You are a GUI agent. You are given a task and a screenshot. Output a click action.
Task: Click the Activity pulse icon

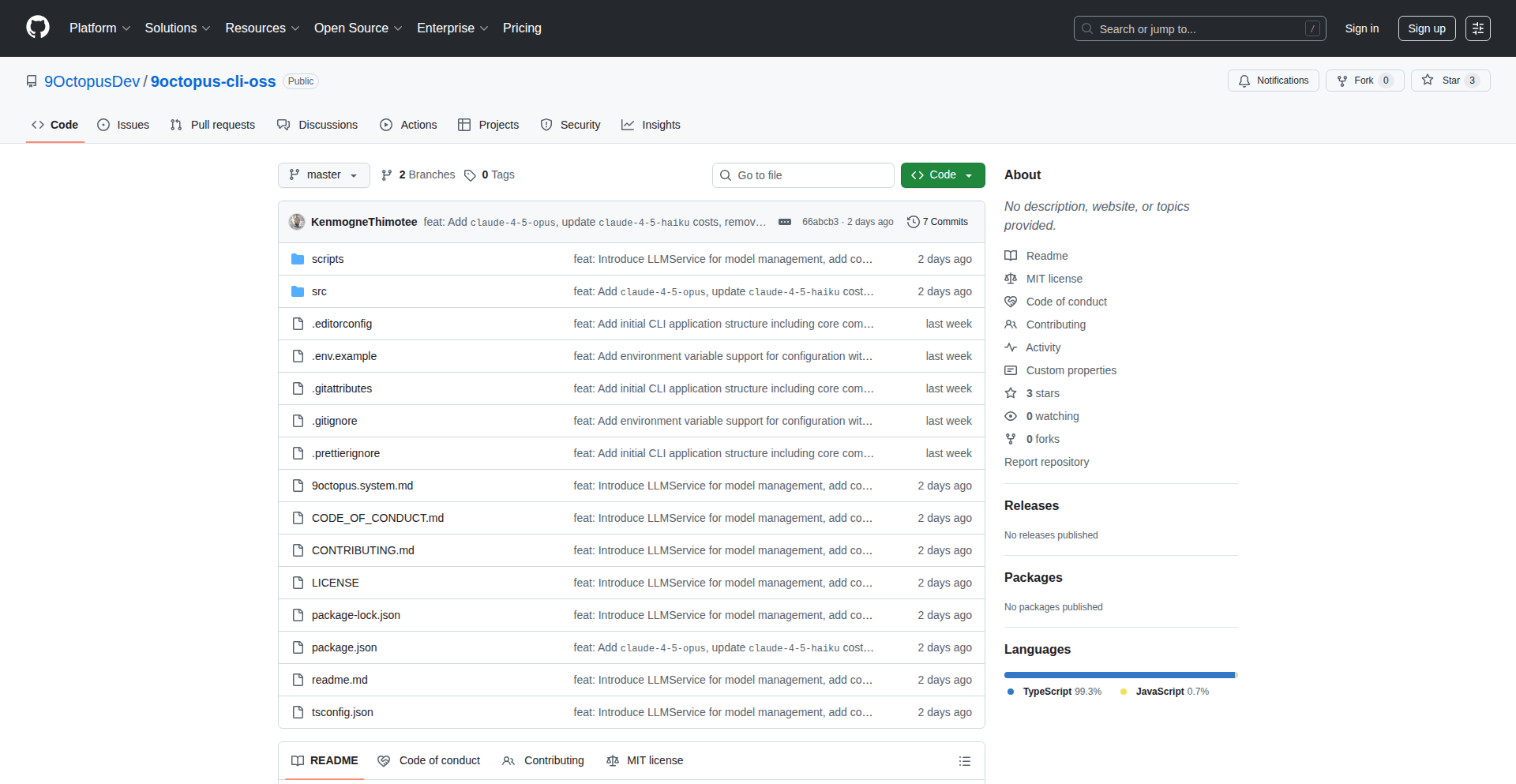click(1011, 347)
